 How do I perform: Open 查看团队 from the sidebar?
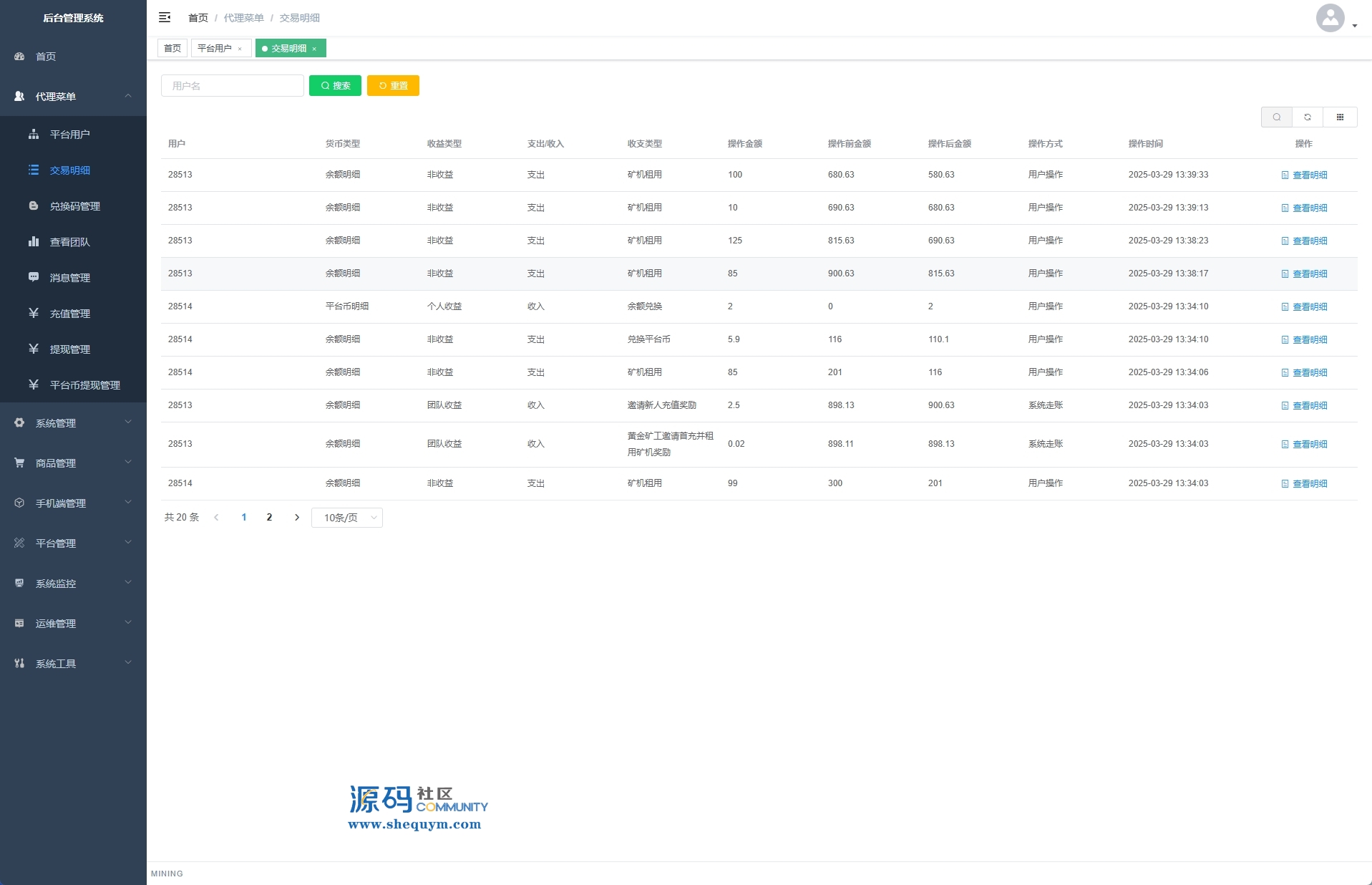tap(69, 242)
